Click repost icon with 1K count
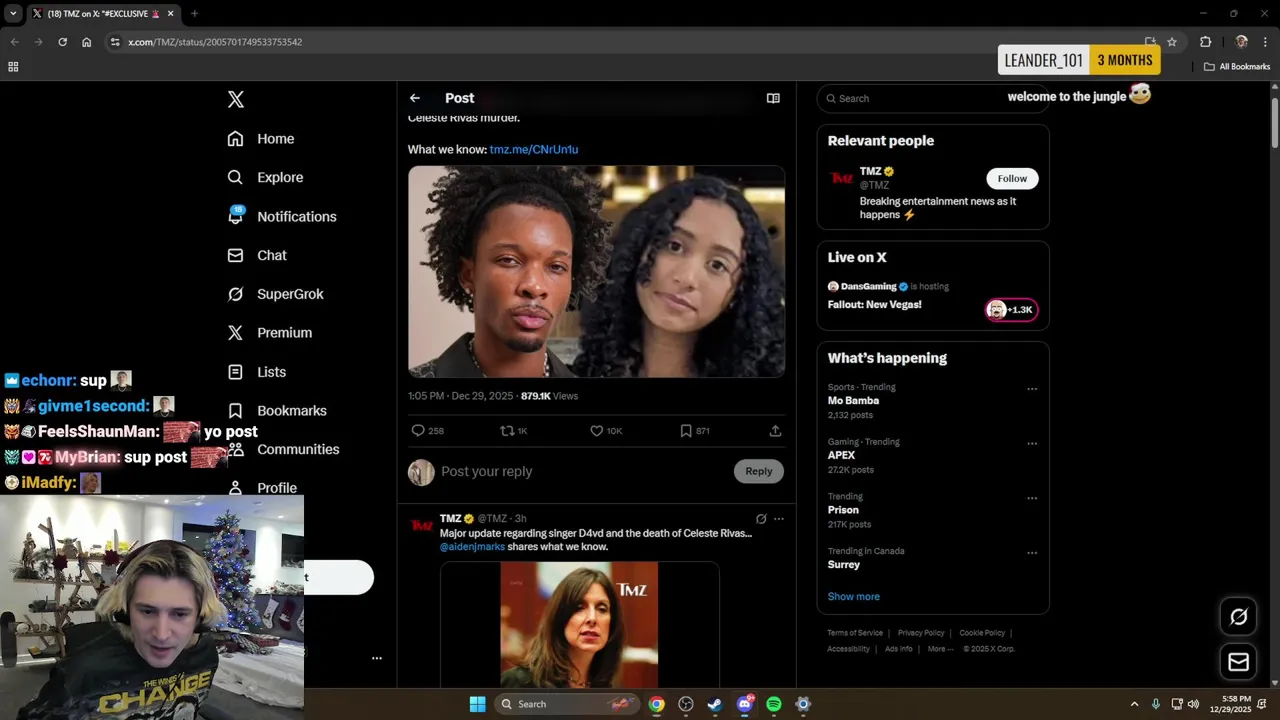Viewport: 1280px width, 720px height. [x=507, y=431]
